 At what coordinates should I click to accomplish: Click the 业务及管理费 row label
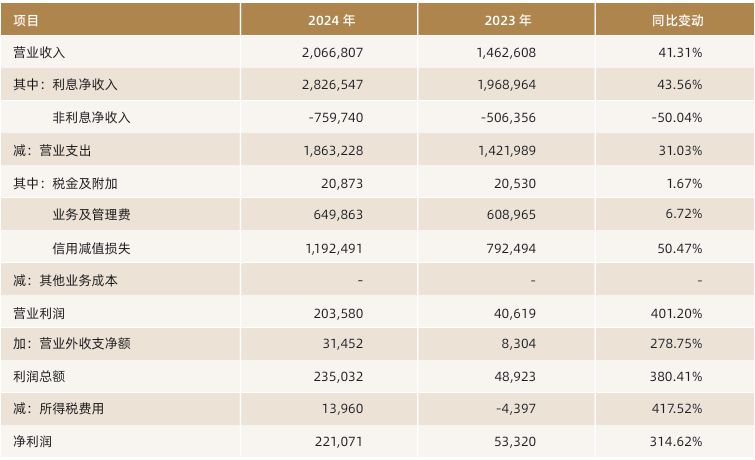[92, 214]
